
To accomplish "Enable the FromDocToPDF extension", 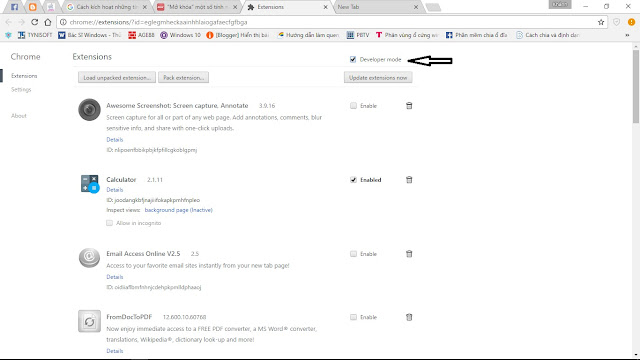I will point(353,317).
